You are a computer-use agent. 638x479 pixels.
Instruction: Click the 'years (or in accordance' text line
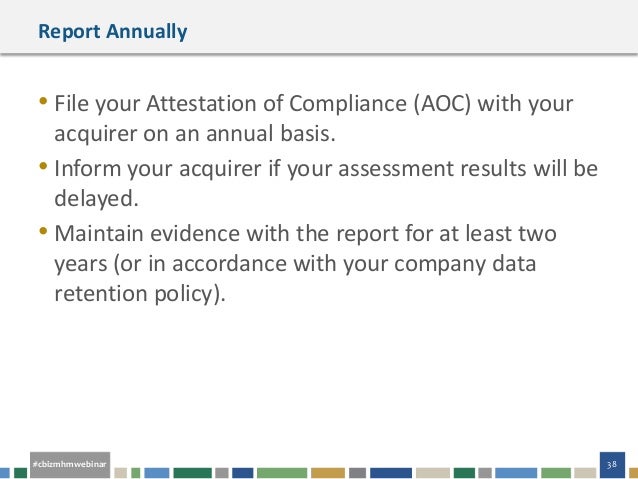[295, 264]
